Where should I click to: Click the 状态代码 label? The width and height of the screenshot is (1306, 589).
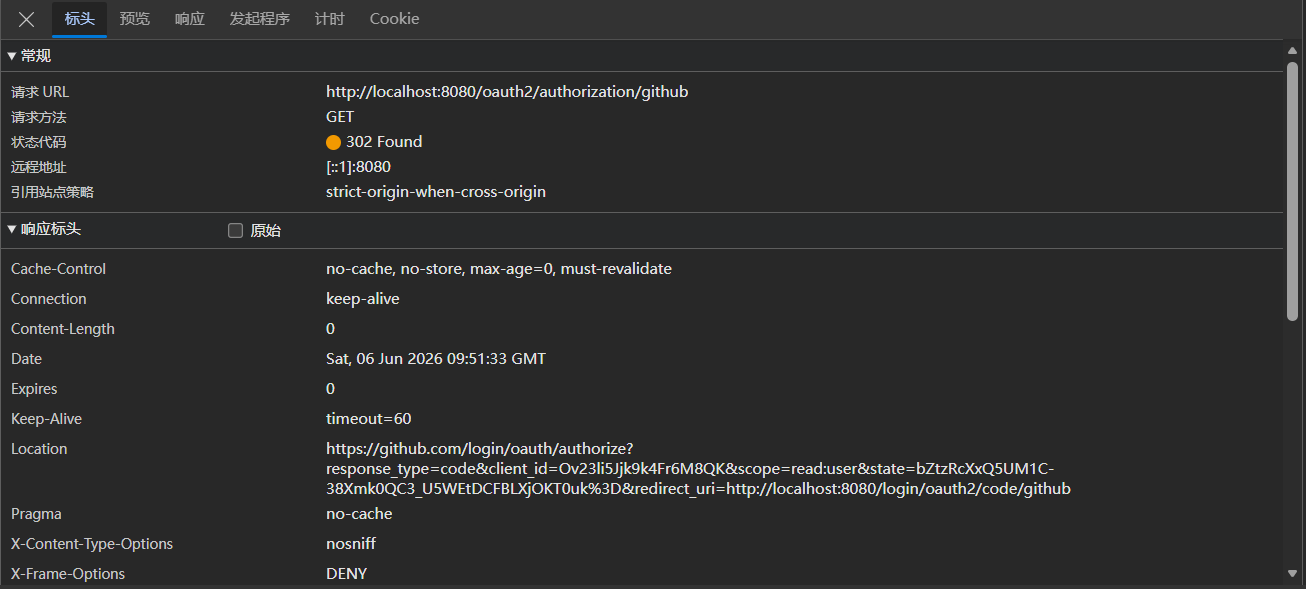(38, 142)
